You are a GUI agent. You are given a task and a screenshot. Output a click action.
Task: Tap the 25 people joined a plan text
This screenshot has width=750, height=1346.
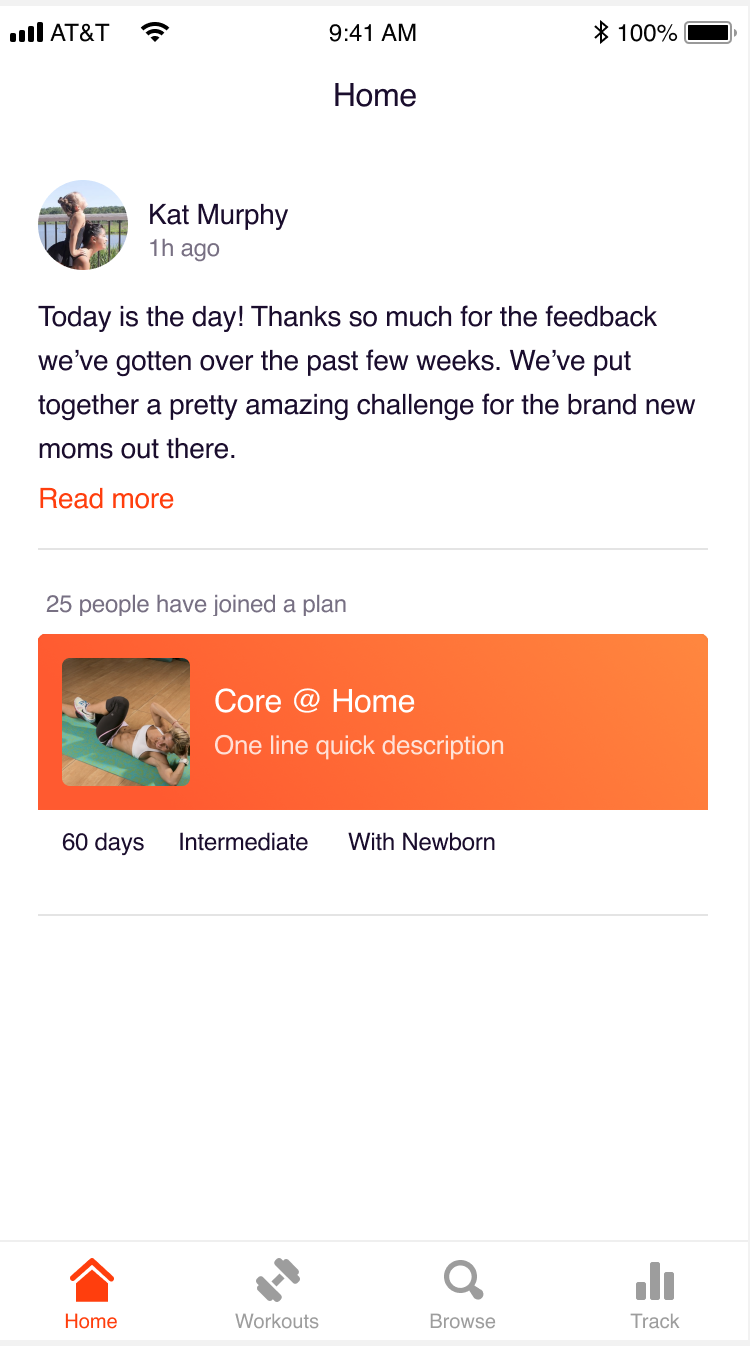coord(195,604)
